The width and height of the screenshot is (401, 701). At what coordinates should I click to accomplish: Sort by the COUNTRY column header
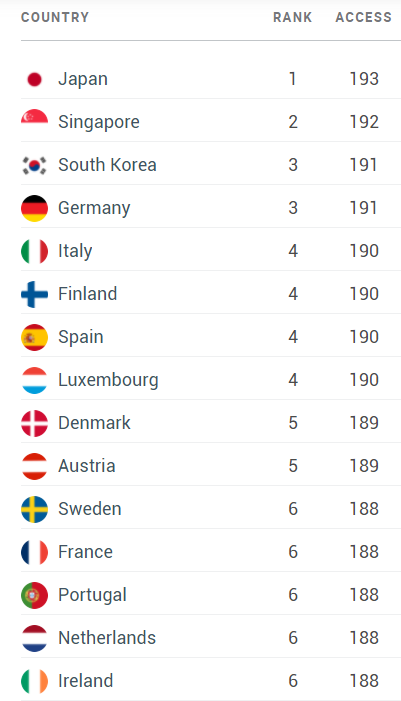[x=55, y=17]
